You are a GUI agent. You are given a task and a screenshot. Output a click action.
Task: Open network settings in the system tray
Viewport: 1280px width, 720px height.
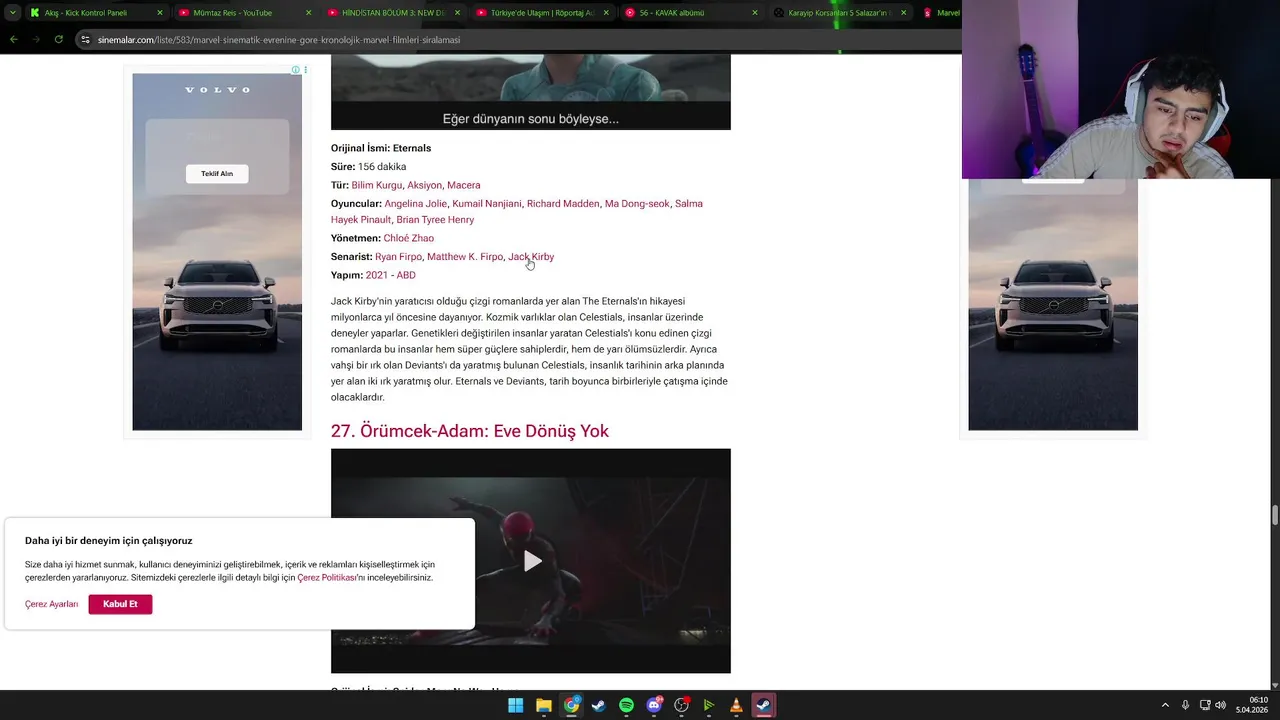pos(1205,705)
